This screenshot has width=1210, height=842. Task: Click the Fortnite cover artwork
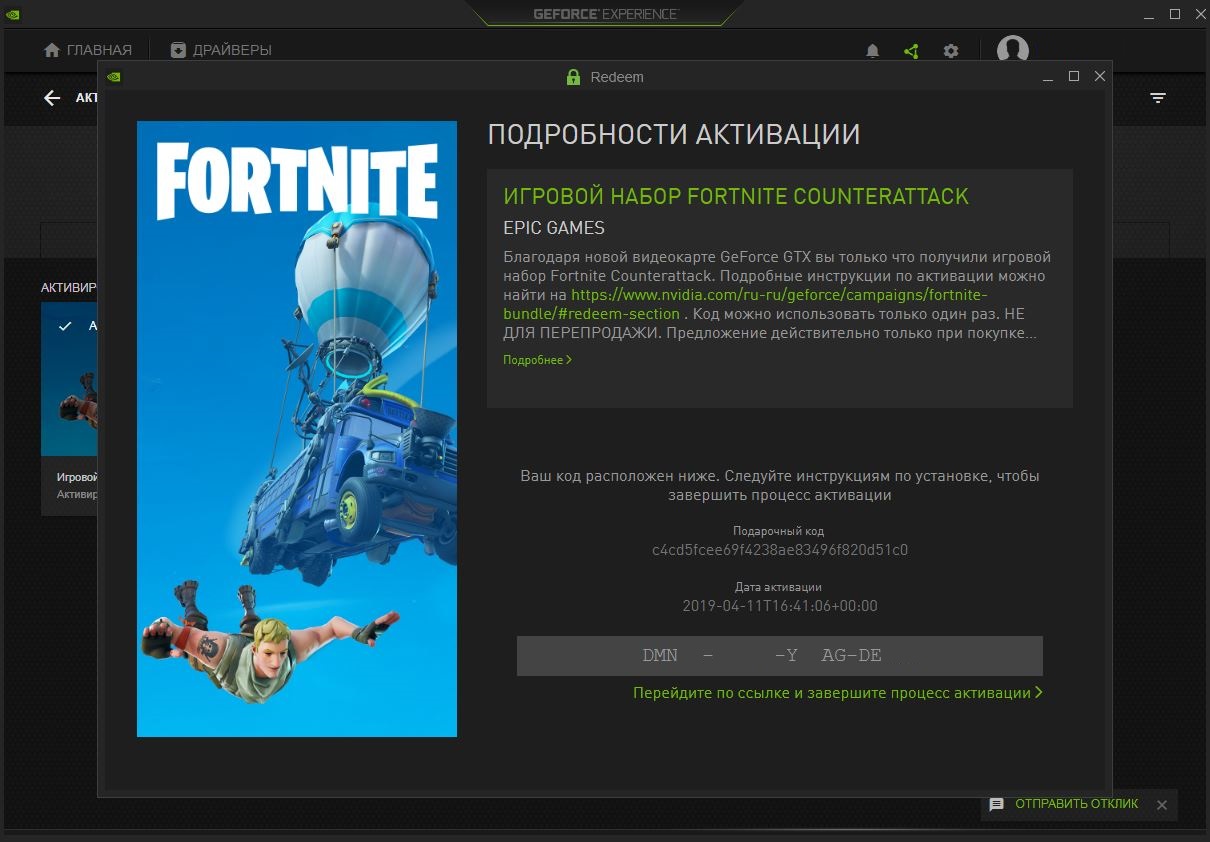coord(297,429)
